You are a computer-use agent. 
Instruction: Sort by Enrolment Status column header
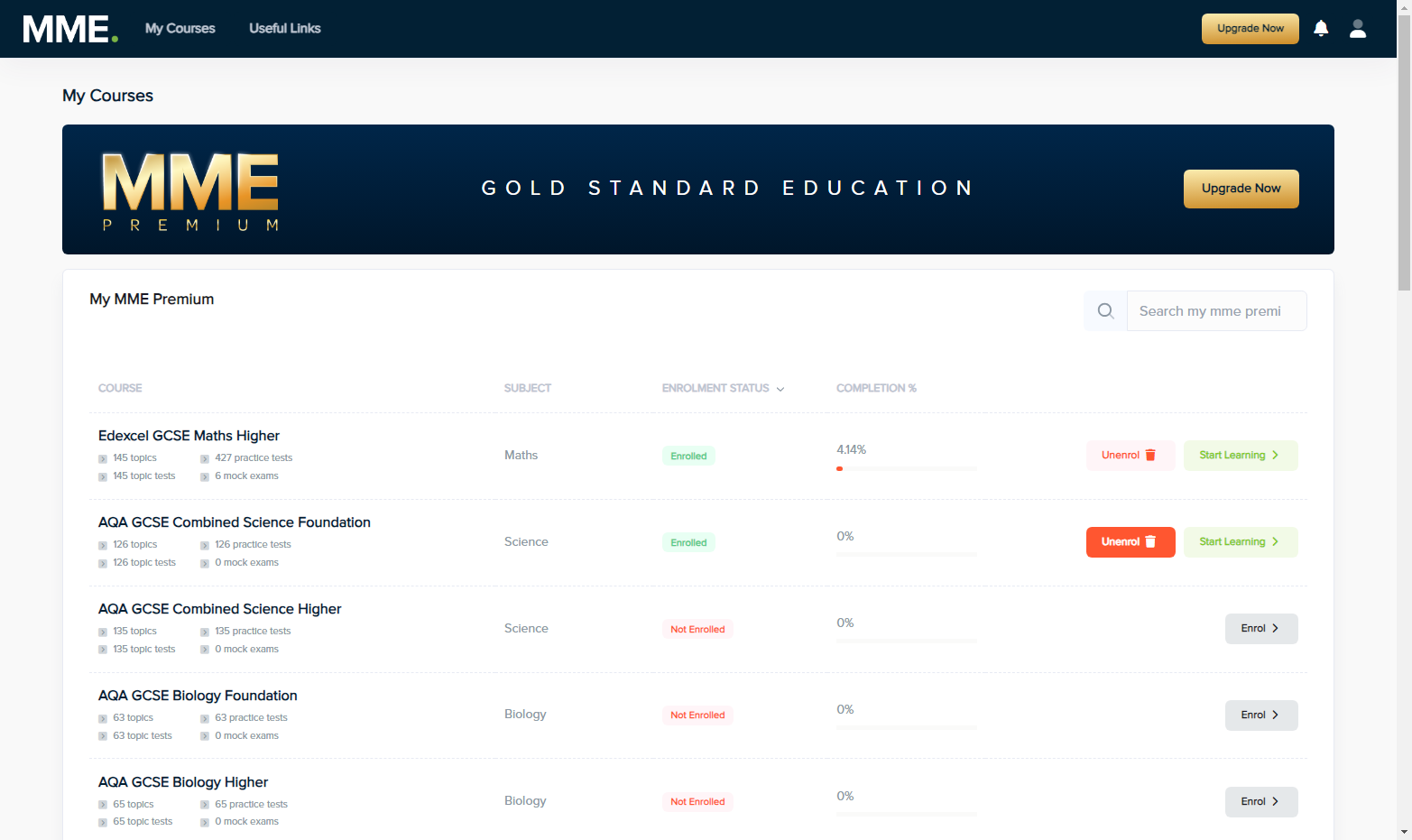[x=724, y=388]
